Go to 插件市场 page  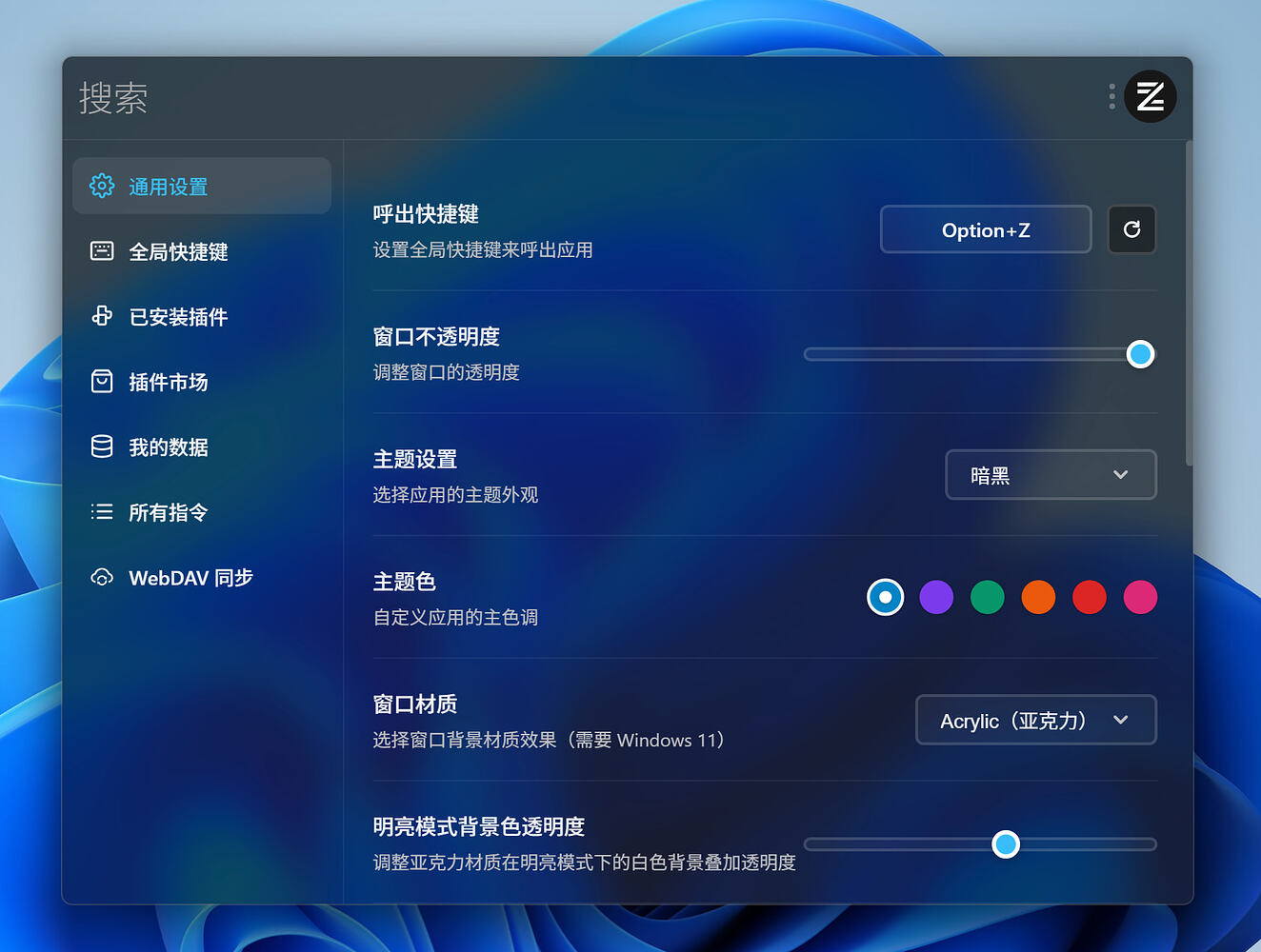[x=202, y=382]
